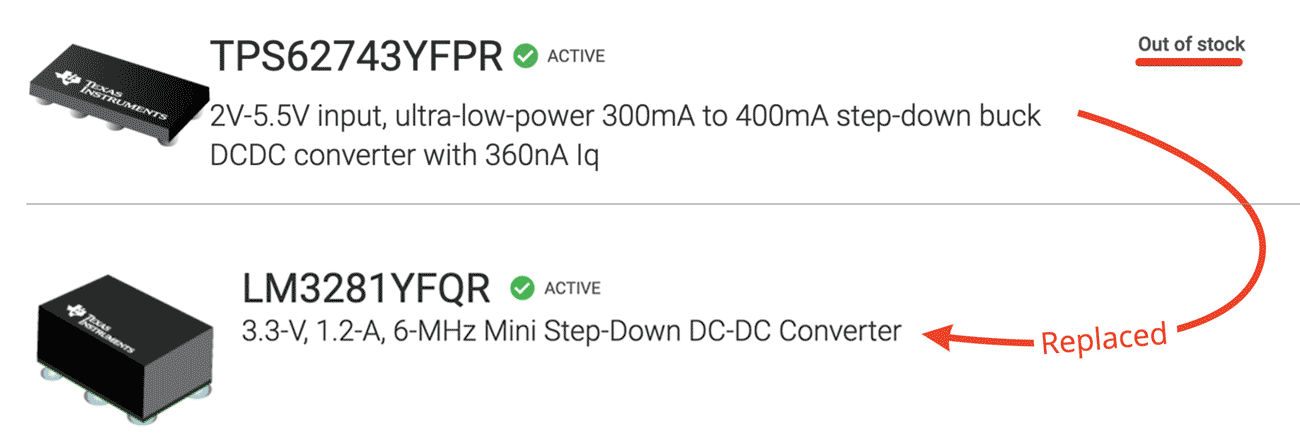This screenshot has height=445, width=1300.
Task: Select the ACTIVE status label for TPS62743YFPR
Action: [576, 57]
